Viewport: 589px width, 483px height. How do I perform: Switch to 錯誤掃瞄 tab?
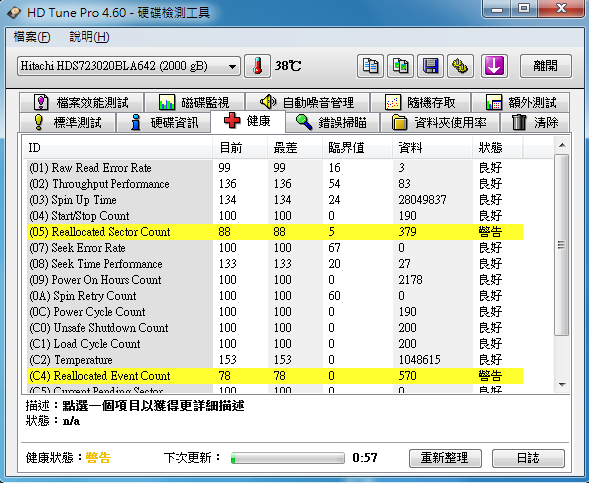[x=332, y=122]
